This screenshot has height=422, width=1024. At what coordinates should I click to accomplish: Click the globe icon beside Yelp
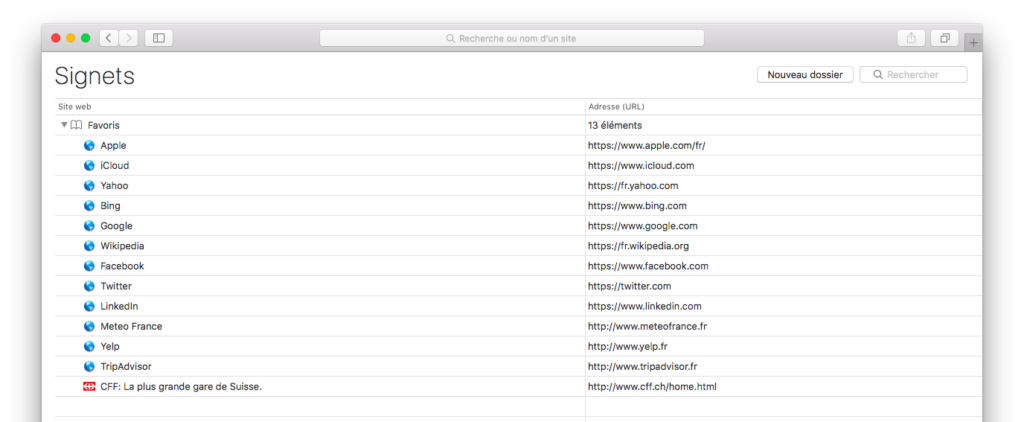(x=89, y=346)
